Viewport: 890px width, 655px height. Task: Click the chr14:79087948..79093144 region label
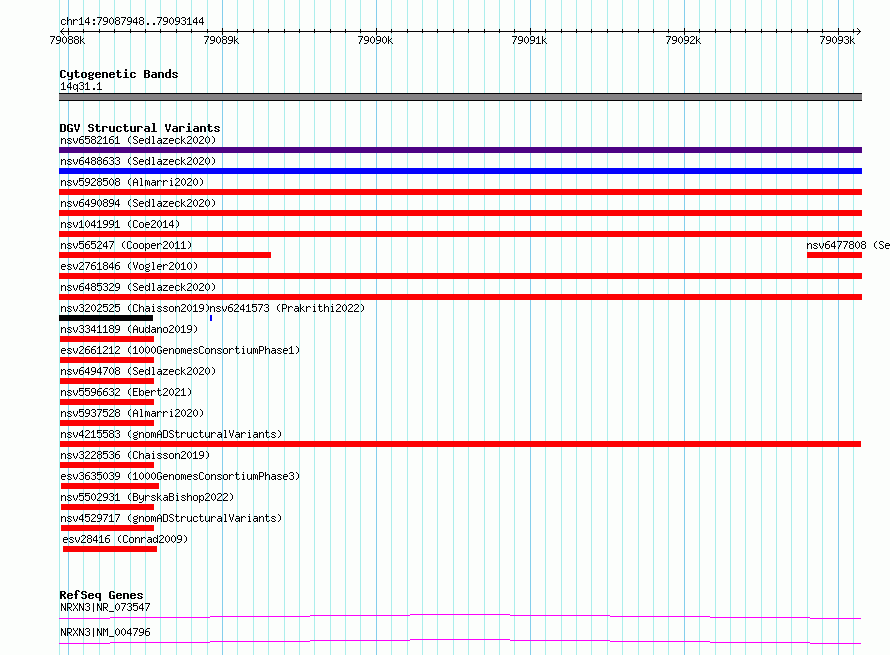point(132,22)
